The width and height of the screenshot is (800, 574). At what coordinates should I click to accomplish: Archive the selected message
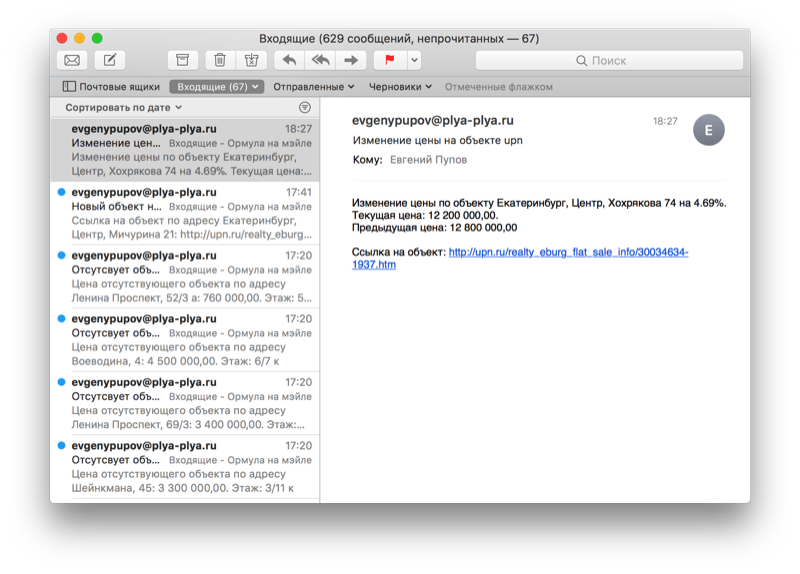coord(182,61)
